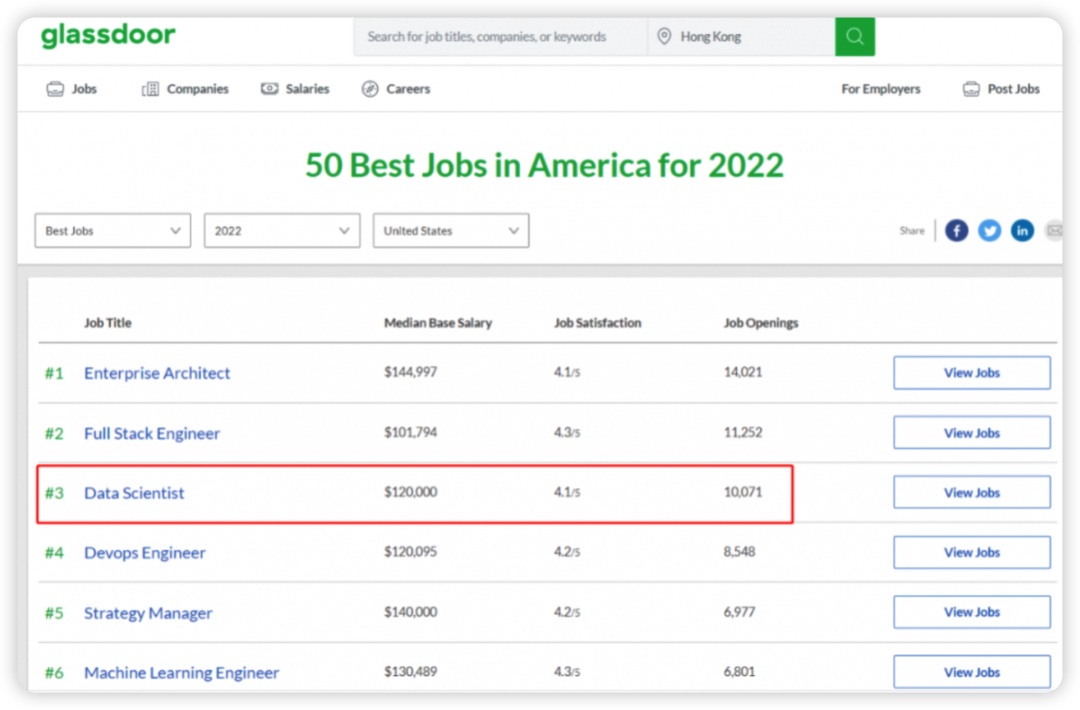Select the Salaries menu item

tap(295, 89)
